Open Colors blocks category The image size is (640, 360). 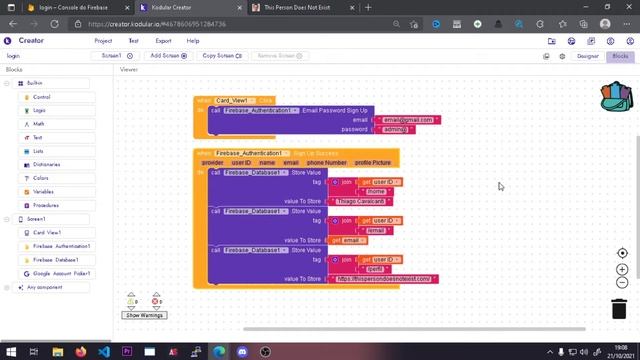pos(56,178)
